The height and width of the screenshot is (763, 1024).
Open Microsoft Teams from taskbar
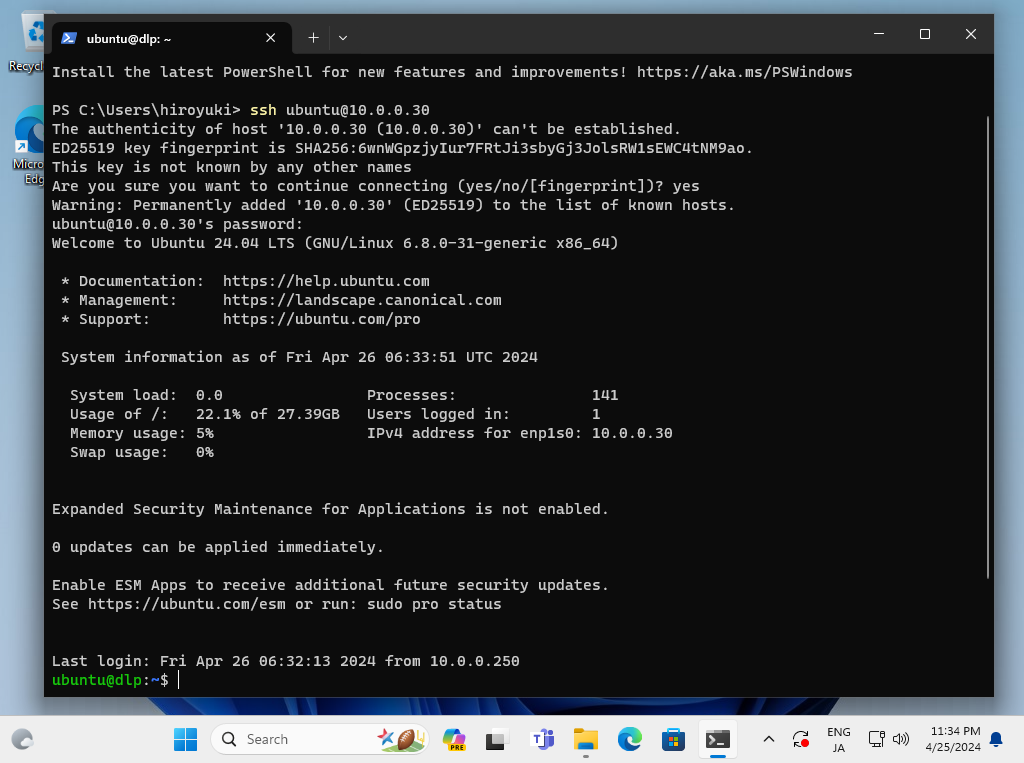click(543, 739)
